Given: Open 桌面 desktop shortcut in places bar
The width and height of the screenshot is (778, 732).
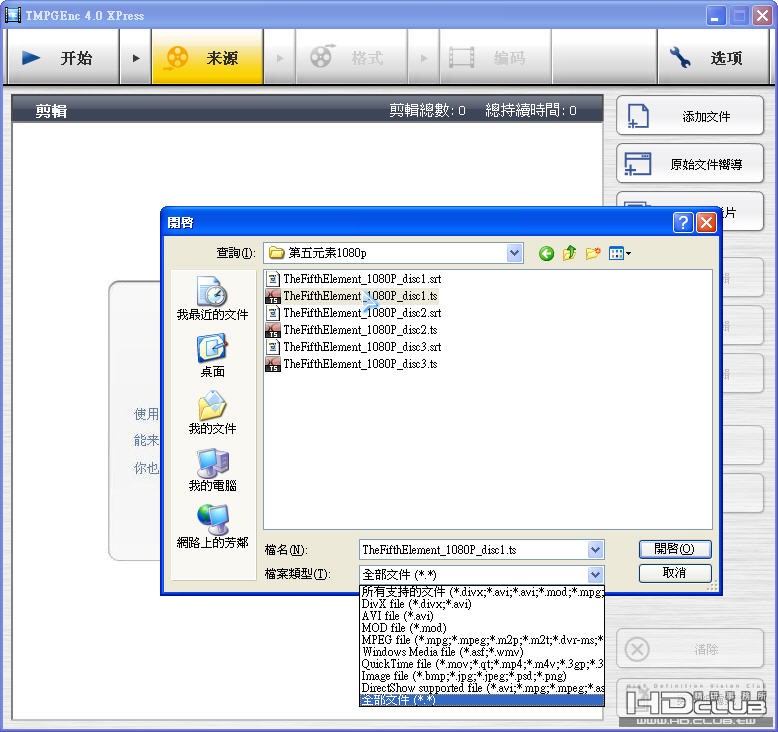Looking at the screenshot, I should [212, 356].
